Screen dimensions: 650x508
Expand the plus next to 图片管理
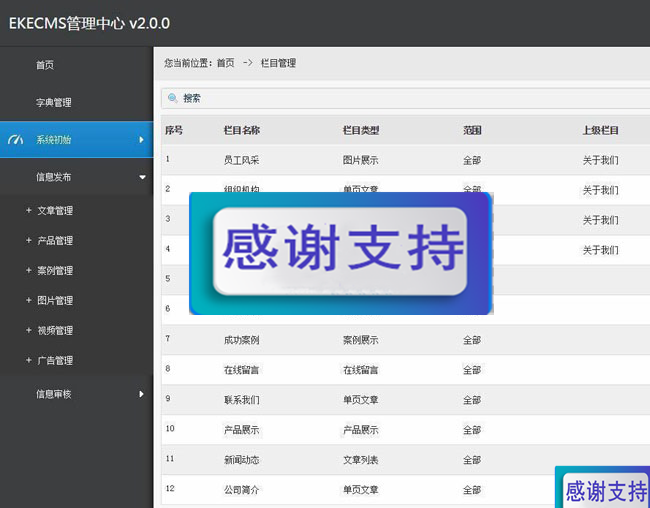(29, 300)
